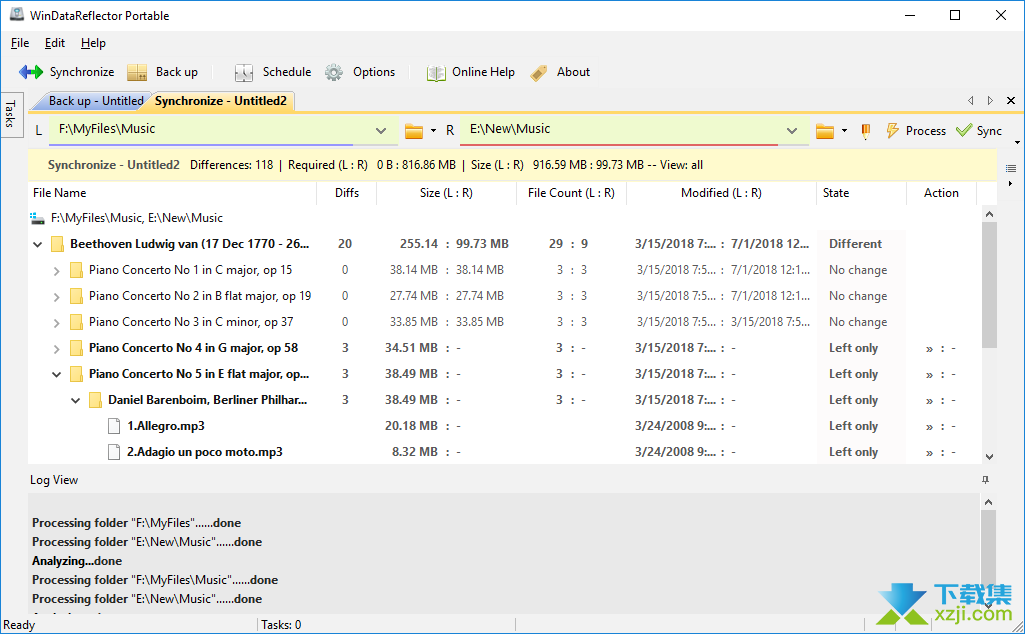Open the Tasks side panel tab
This screenshot has width=1025, height=634.
coord(10,114)
